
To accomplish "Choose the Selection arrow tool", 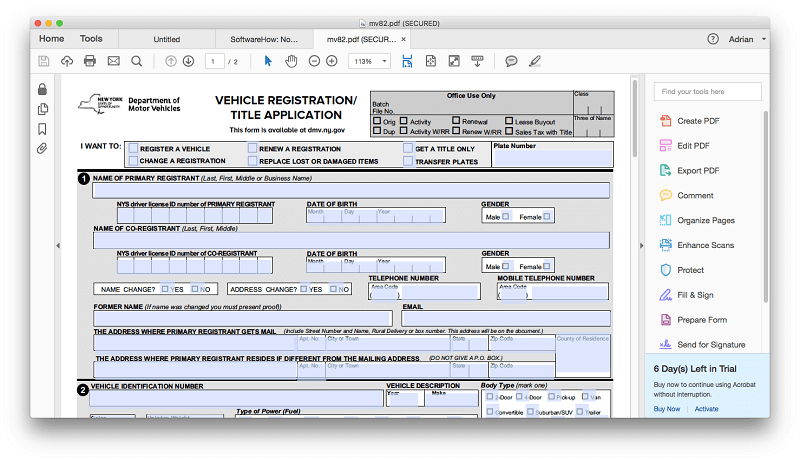I will (268, 61).
